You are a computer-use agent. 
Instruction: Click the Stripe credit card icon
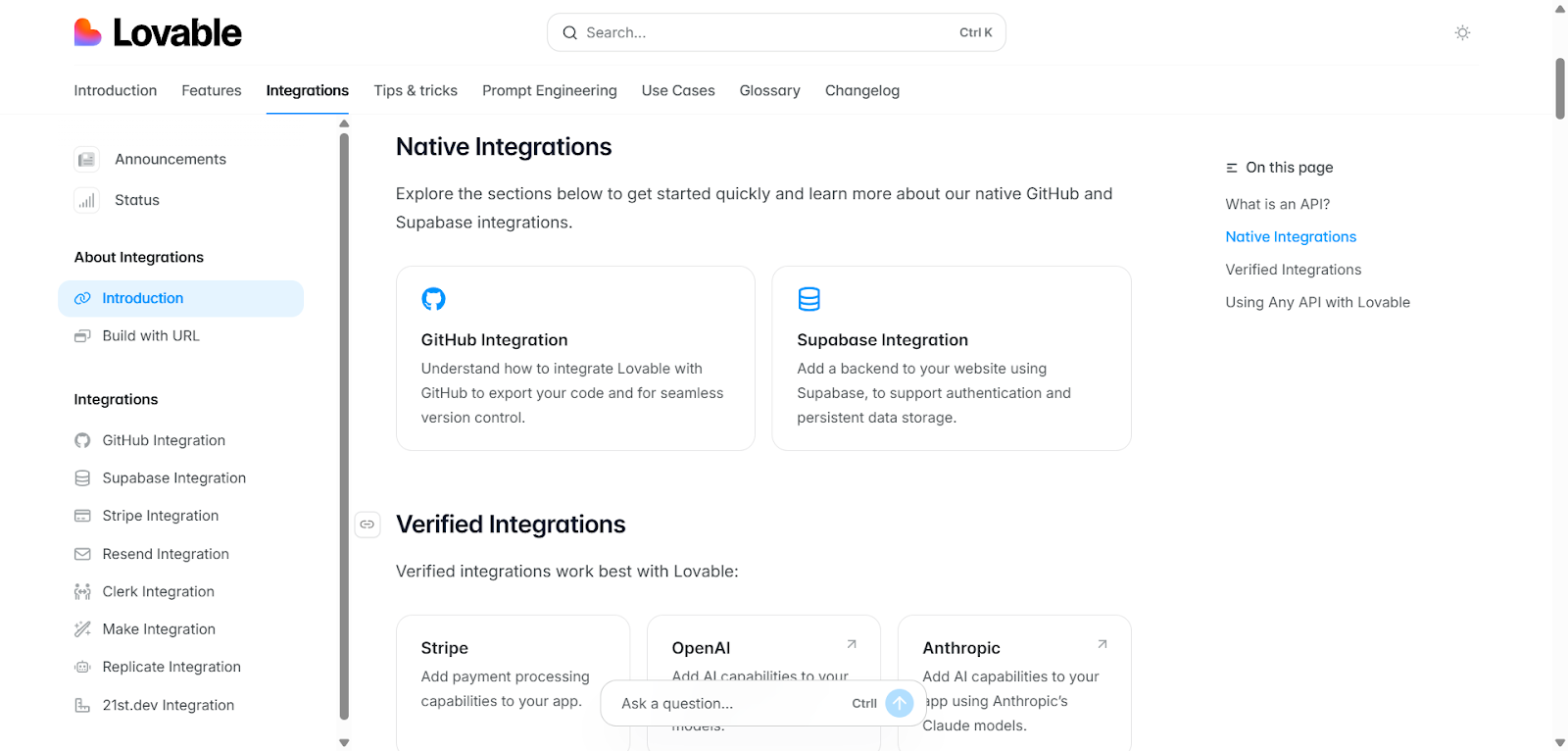point(82,516)
